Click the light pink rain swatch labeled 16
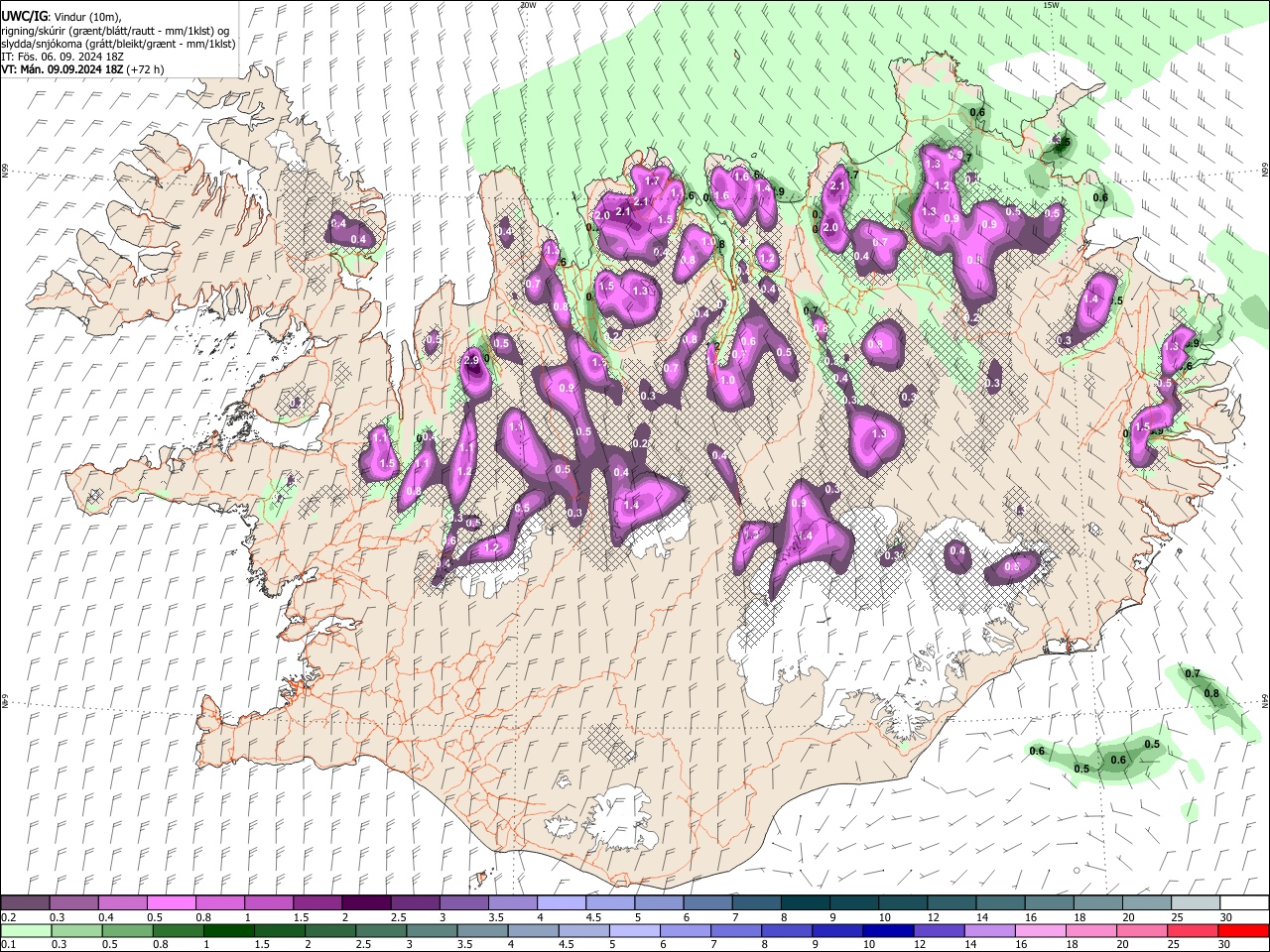 (1040, 931)
